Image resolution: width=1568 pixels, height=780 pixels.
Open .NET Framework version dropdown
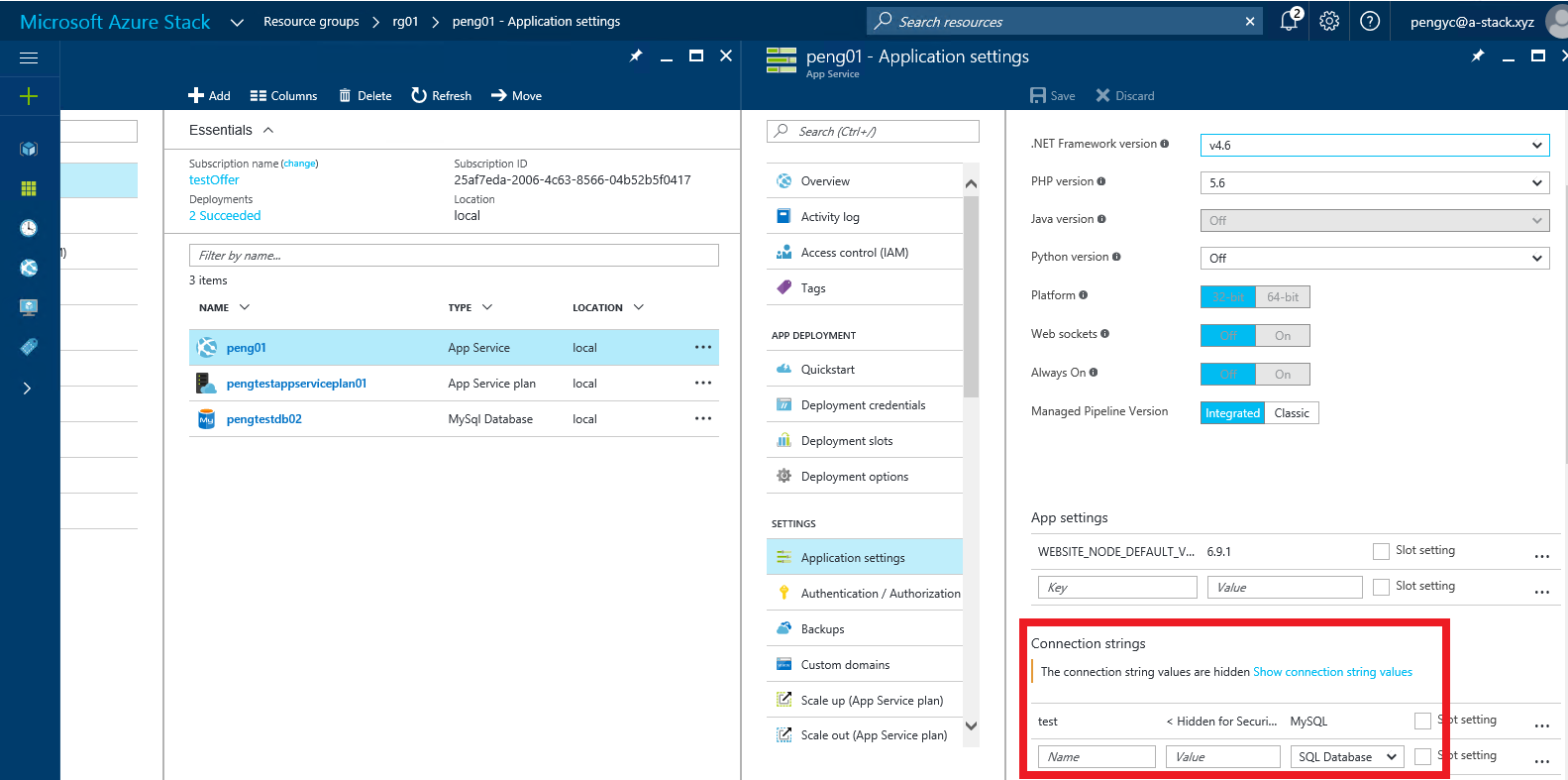tap(1375, 145)
